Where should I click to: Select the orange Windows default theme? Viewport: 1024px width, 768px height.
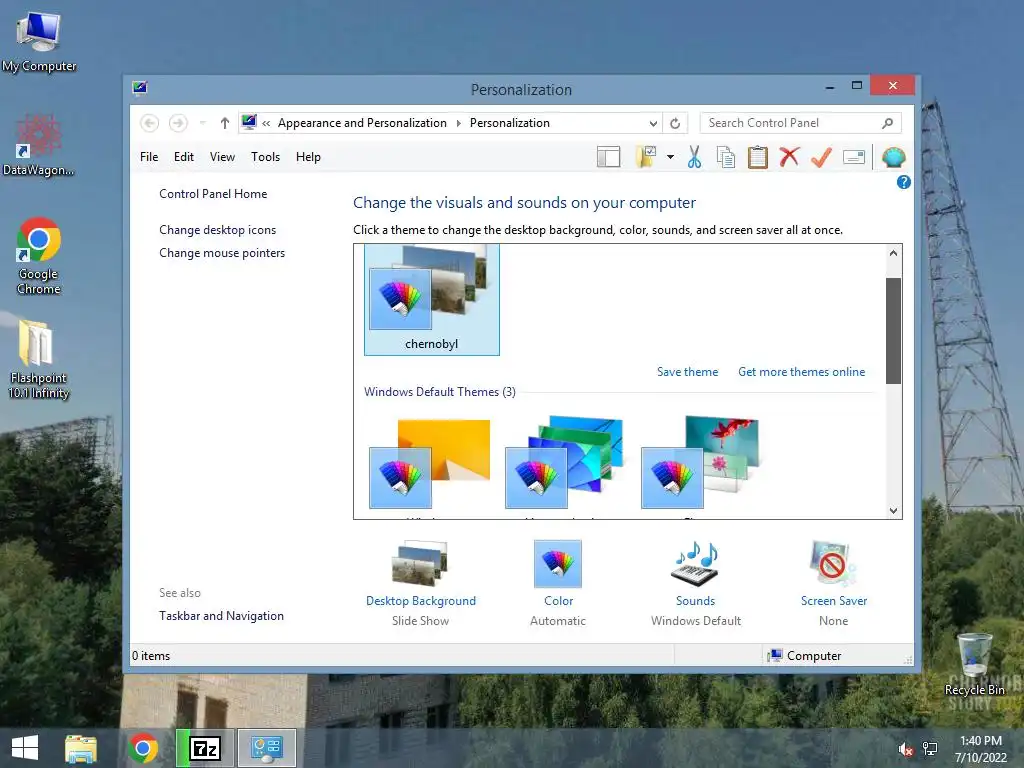coord(430,463)
